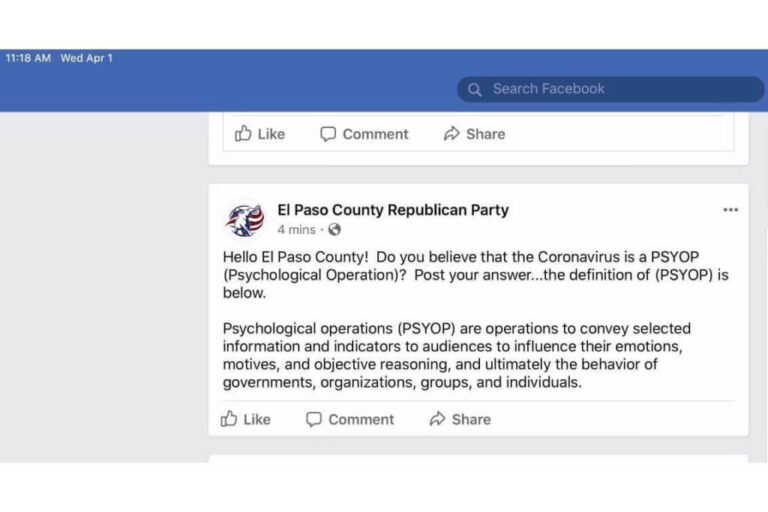Share the upper post via Share label

tap(485, 134)
